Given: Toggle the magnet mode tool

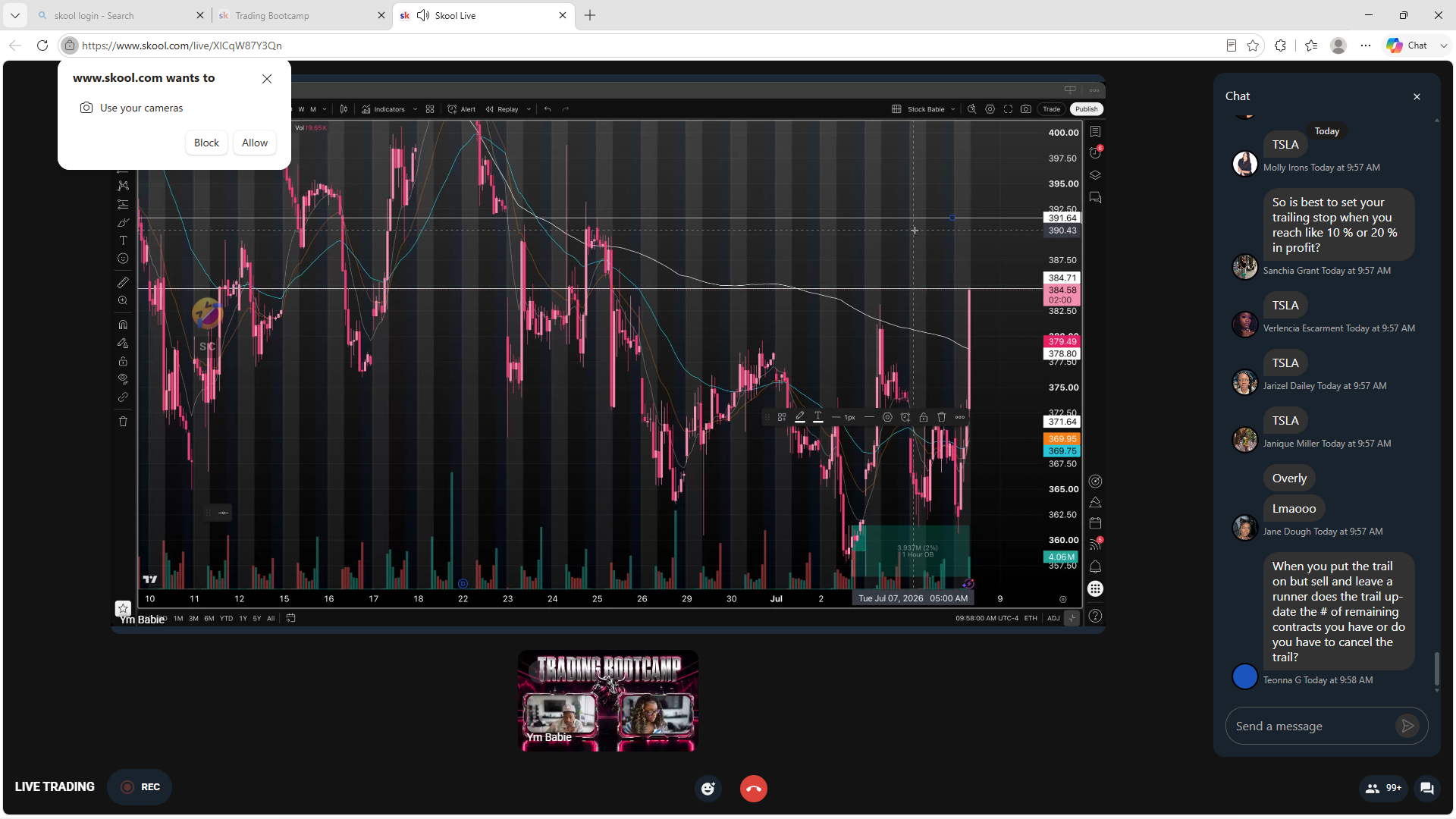Looking at the screenshot, I should [123, 325].
